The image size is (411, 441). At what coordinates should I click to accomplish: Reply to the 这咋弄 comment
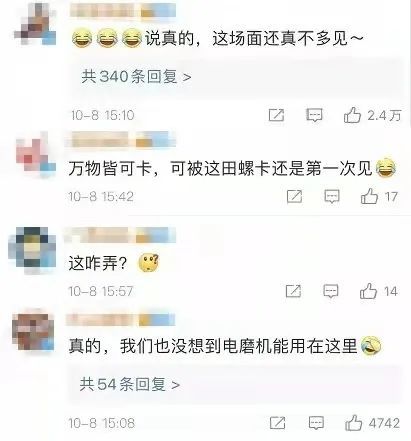pyautogui.click(x=331, y=291)
